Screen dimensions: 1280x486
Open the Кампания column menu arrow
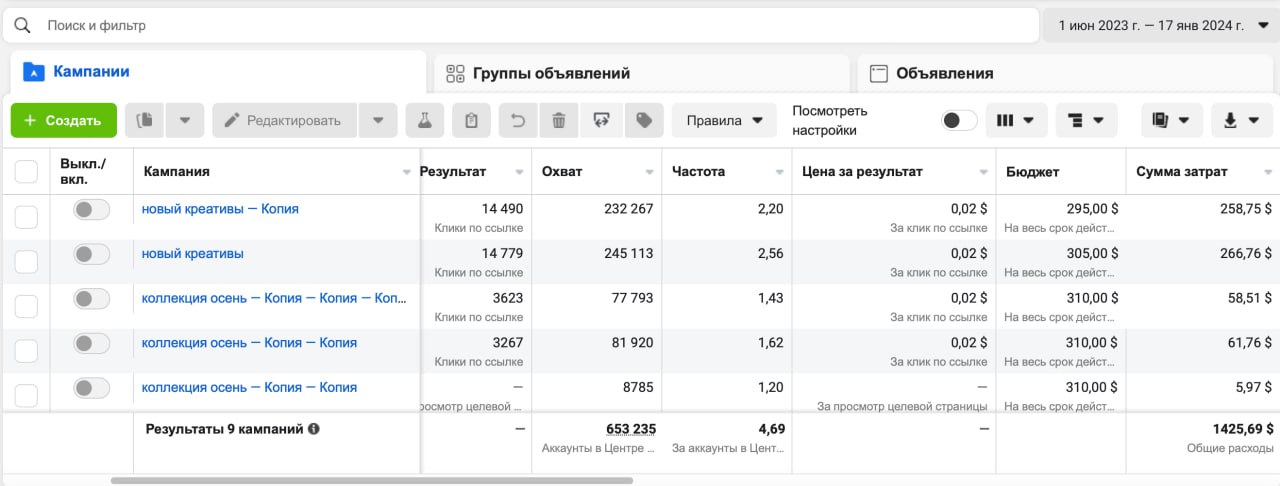click(x=407, y=172)
